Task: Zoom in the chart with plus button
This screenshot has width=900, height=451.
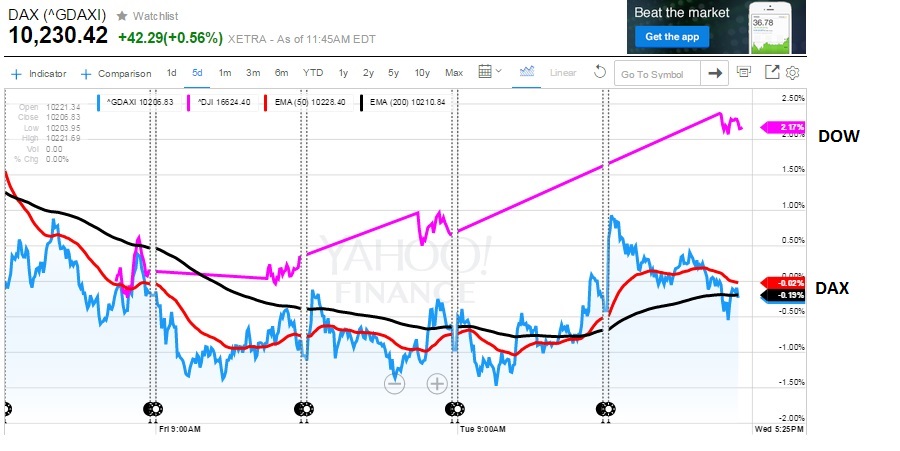Action: [x=437, y=383]
